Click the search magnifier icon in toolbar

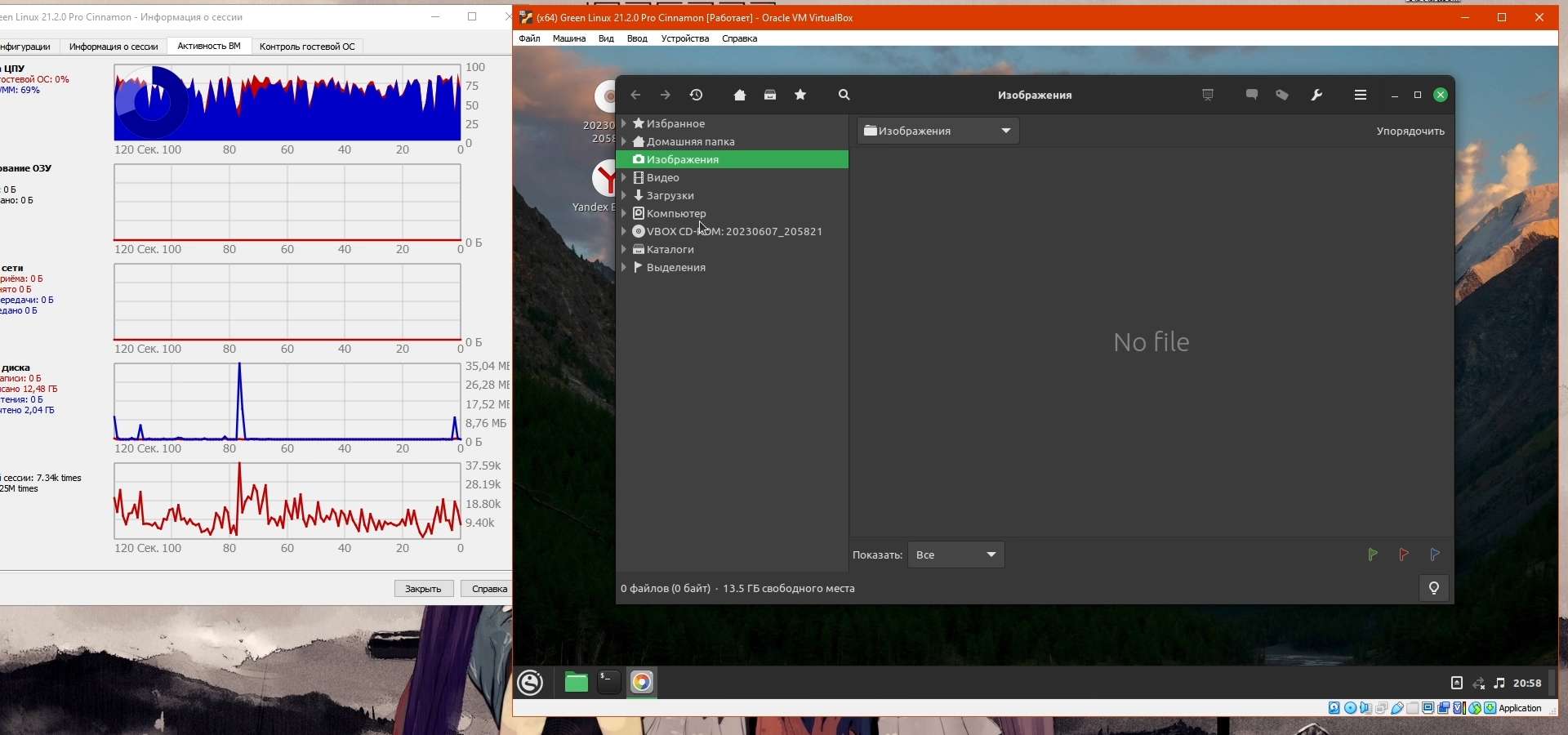(844, 96)
